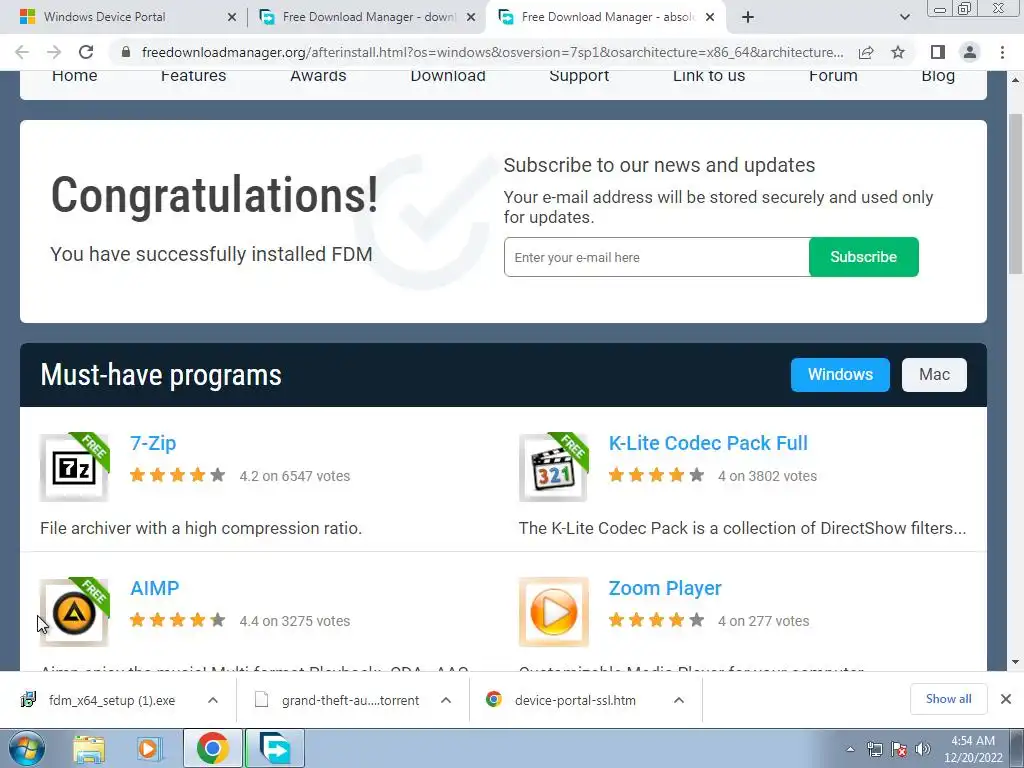Click the K-Lite Codec Pack star rating
This screenshot has width=1024, height=768.
pyautogui.click(x=656, y=475)
